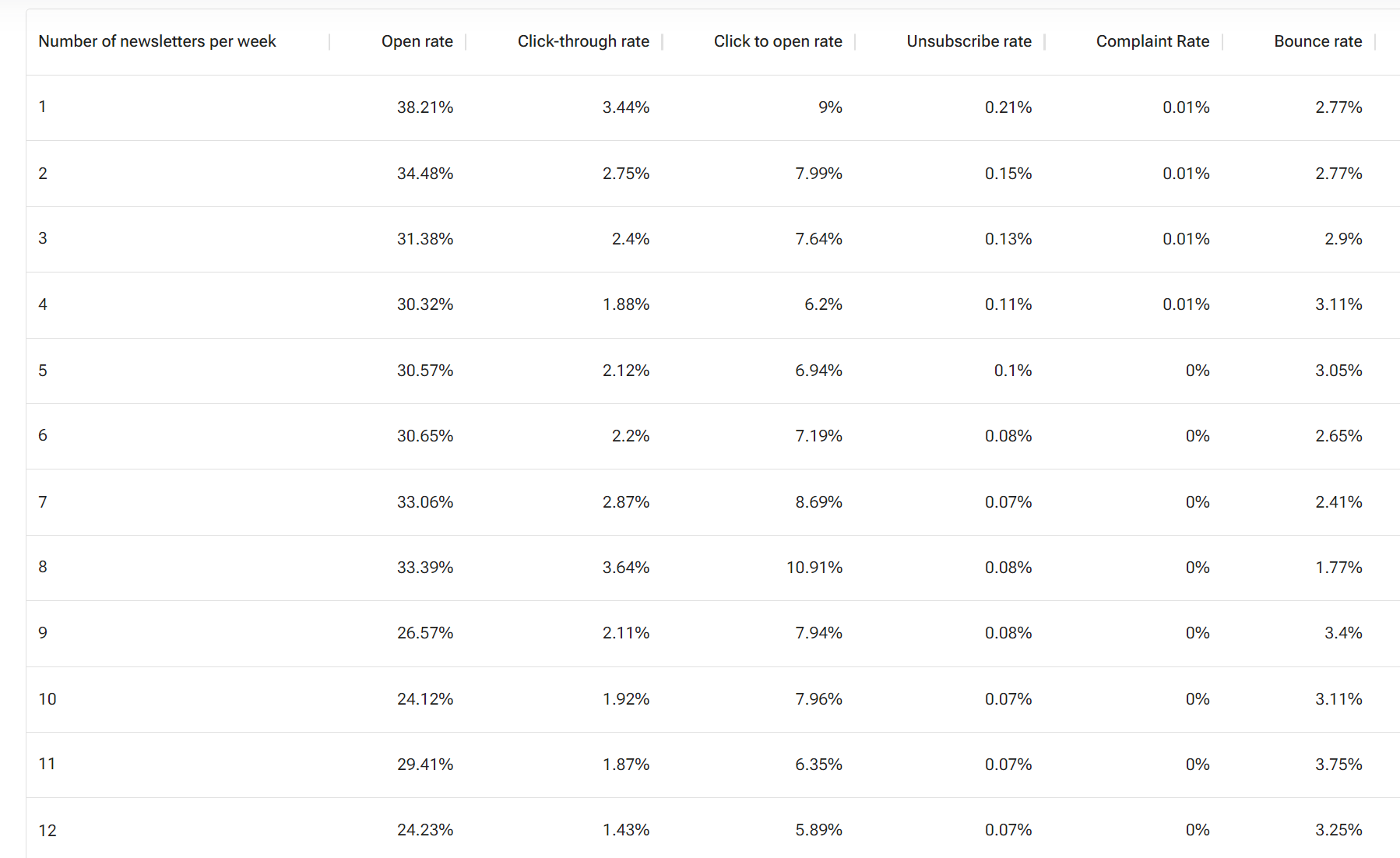Select the 38.21% open rate cell
Screen dimensions: 1400x858
pyautogui.click(x=424, y=107)
